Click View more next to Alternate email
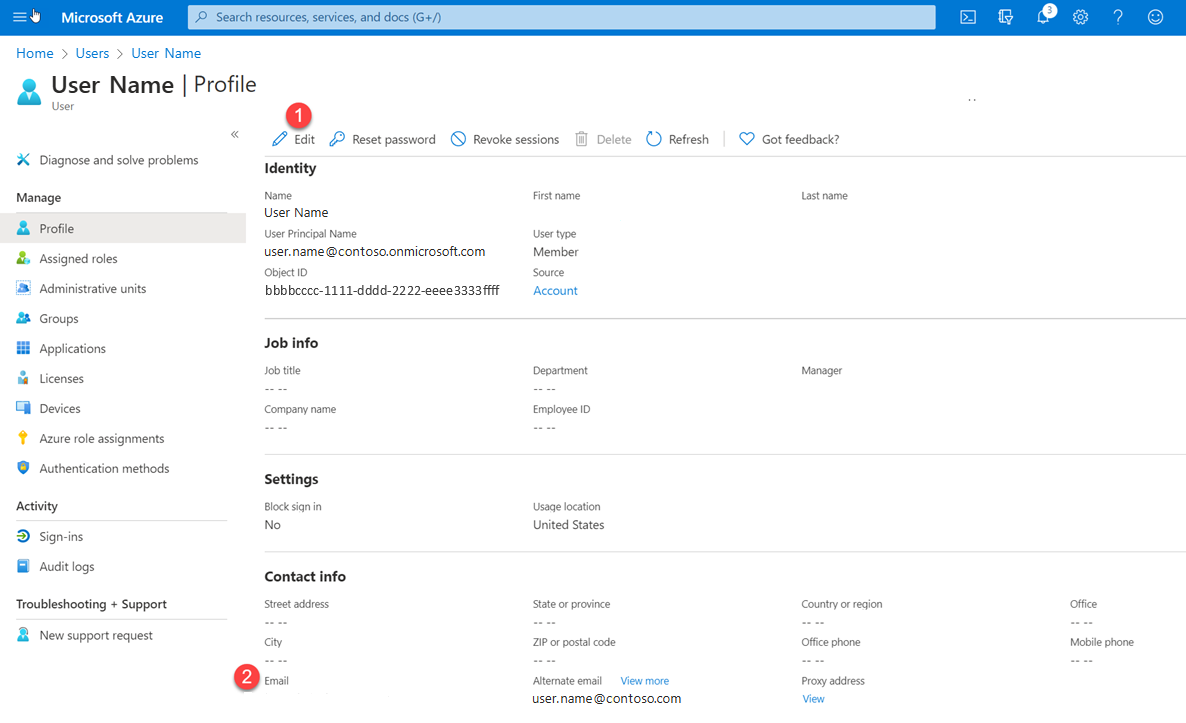 644,680
